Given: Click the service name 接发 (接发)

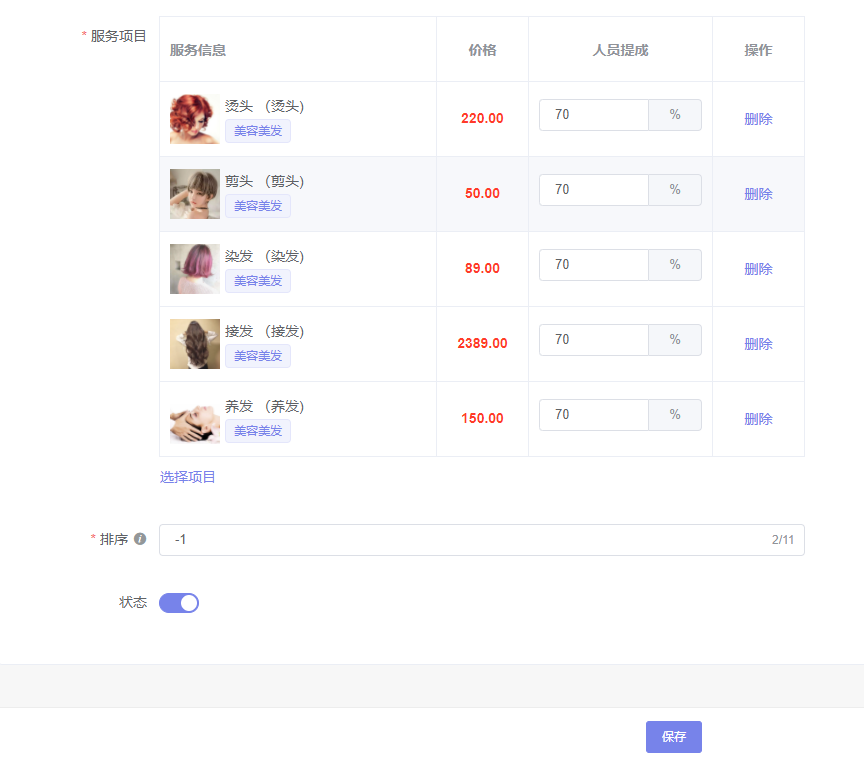Looking at the screenshot, I should 264,330.
